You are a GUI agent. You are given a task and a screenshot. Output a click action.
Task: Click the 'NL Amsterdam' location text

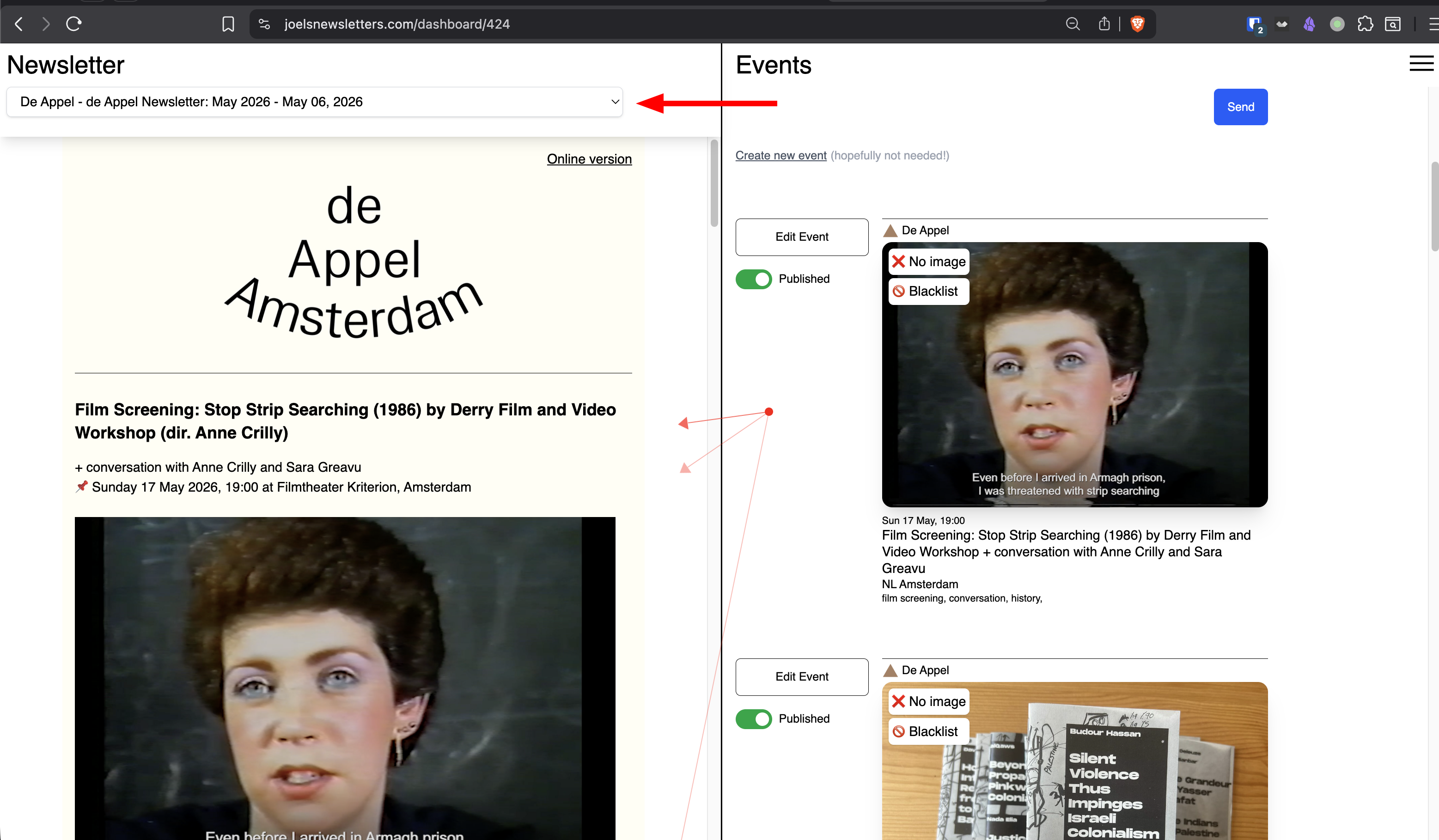[920, 584]
